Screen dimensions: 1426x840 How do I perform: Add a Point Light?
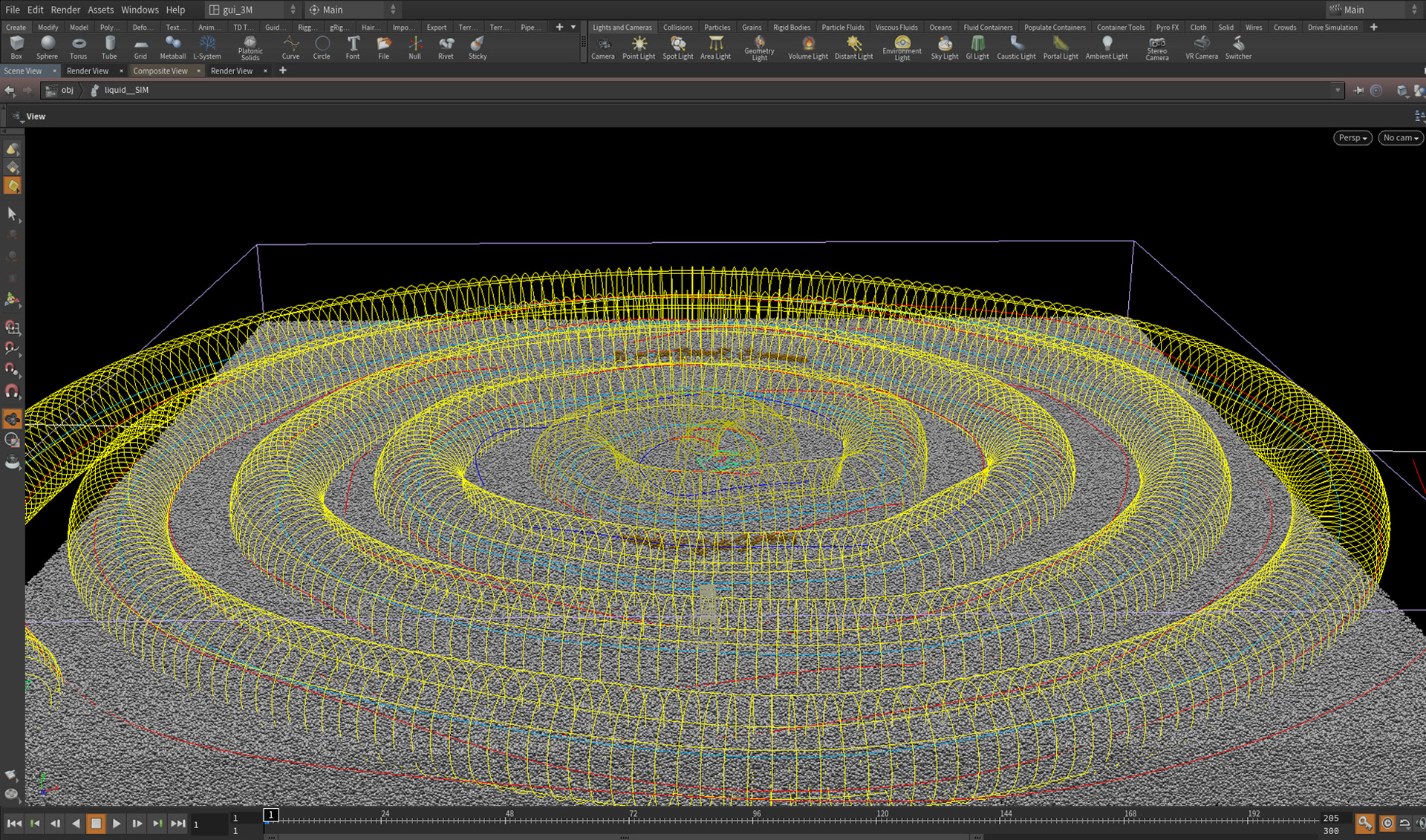click(639, 48)
